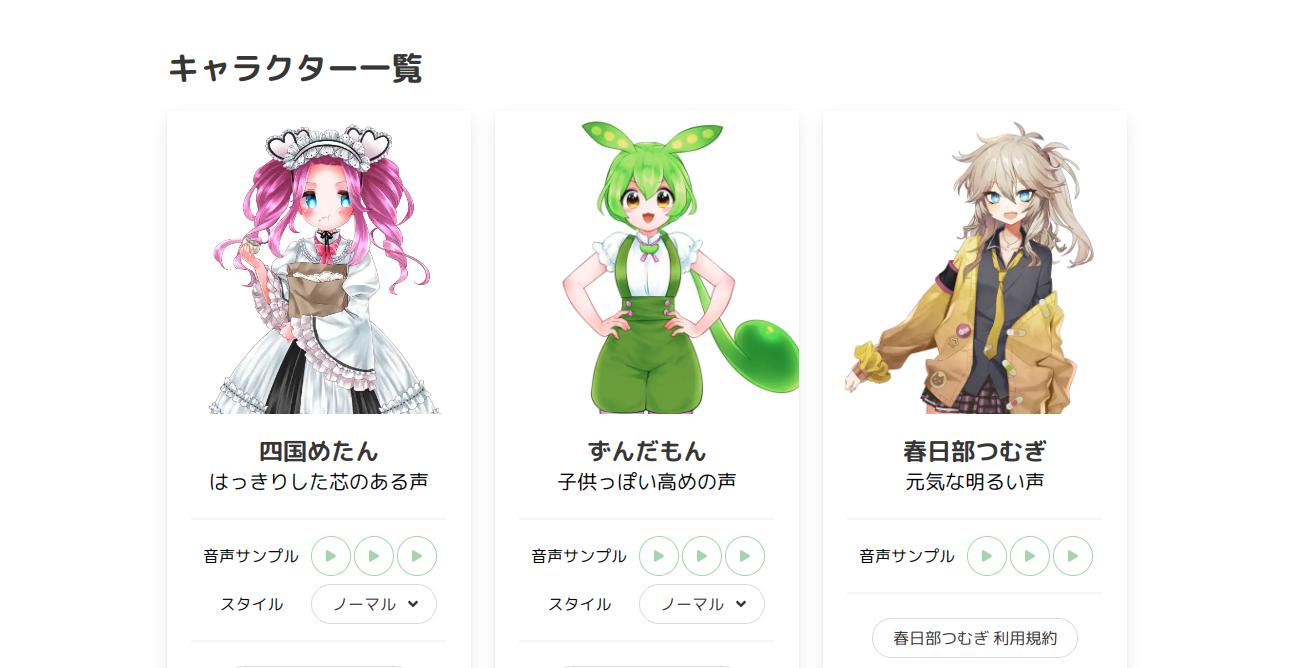Image resolution: width=1294 pixels, height=668 pixels.
Task: Play second voice sample for 四国めたん
Action: coord(374,556)
